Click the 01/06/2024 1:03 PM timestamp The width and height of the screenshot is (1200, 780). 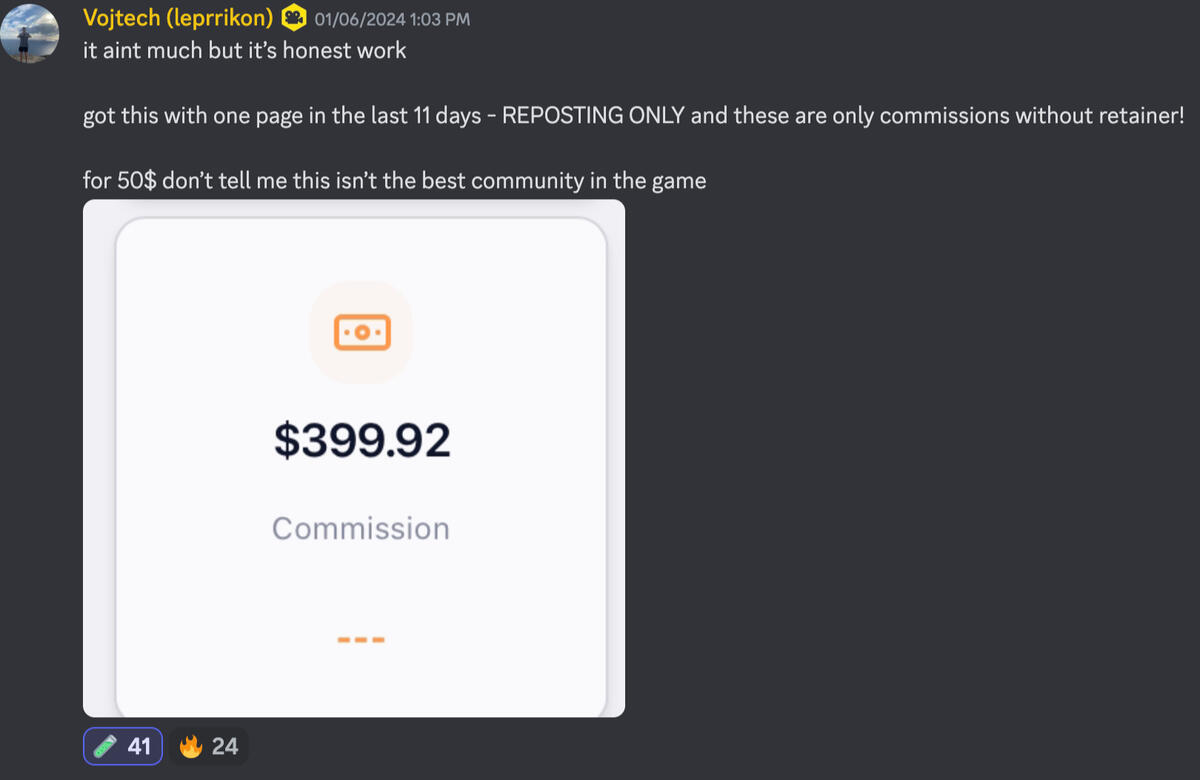pyautogui.click(x=392, y=19)
